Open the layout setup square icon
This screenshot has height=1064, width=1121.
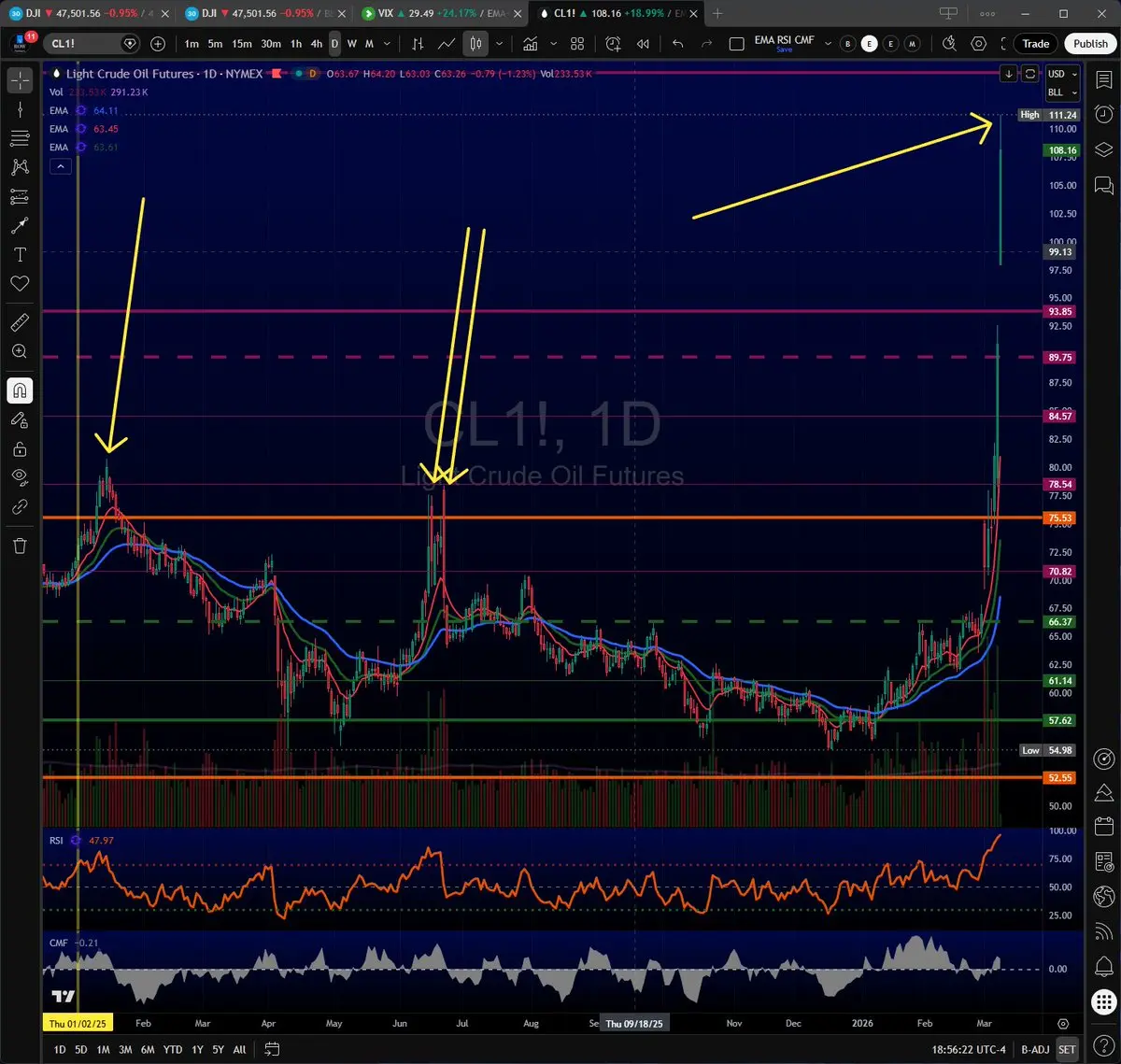coord(736,44)
